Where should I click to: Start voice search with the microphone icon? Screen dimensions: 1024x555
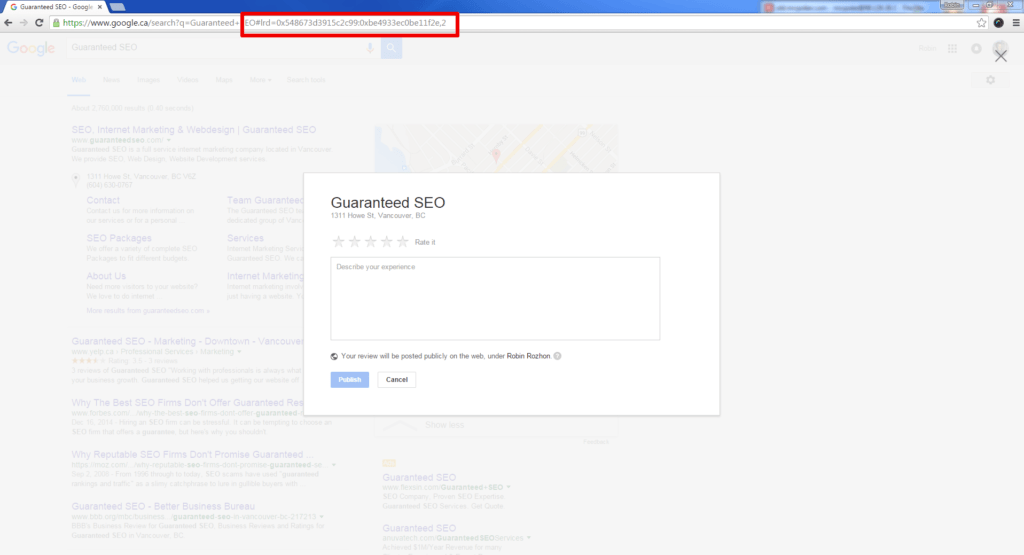point(370,48)
